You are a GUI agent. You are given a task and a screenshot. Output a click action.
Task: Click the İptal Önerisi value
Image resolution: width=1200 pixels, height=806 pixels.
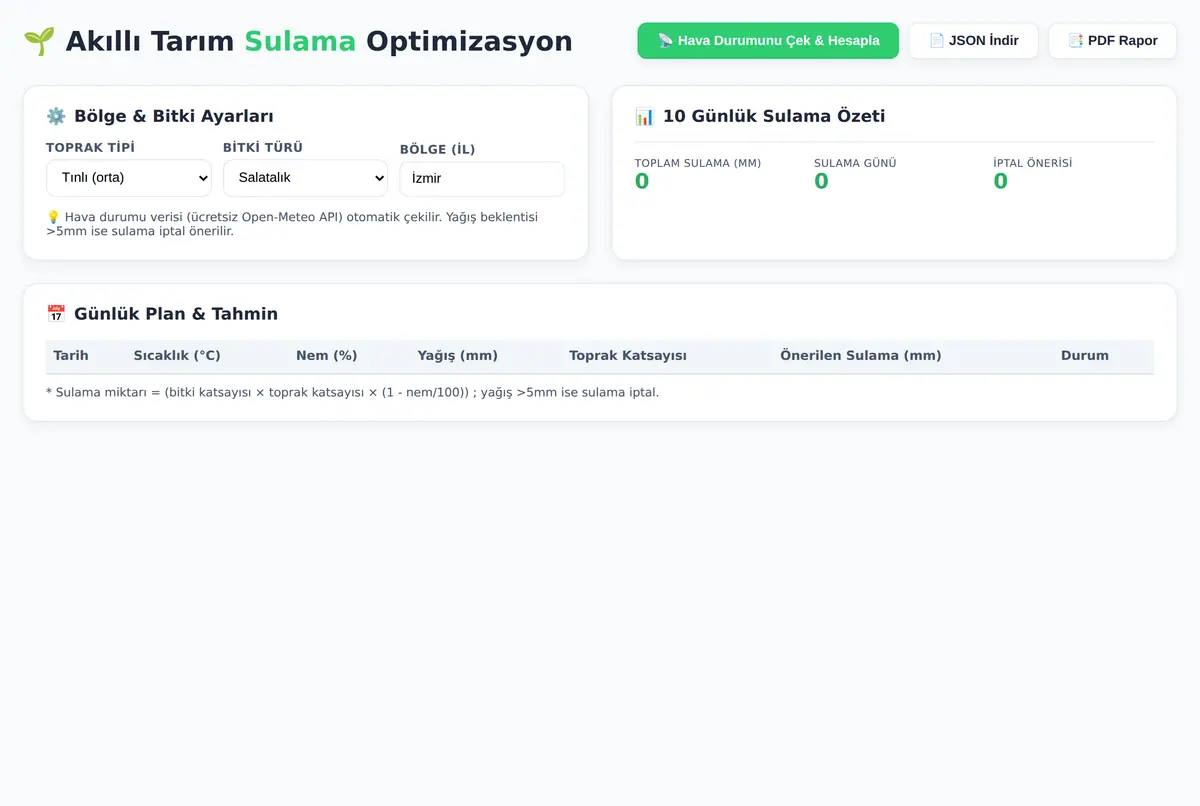point(1000,181)
